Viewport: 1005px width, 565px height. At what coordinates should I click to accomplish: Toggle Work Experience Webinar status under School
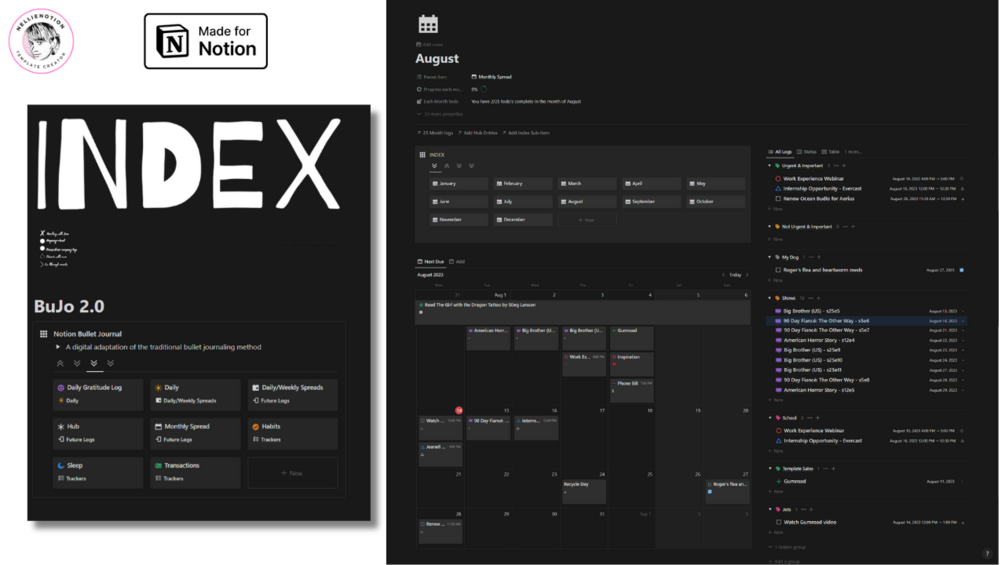coord(779,430)
